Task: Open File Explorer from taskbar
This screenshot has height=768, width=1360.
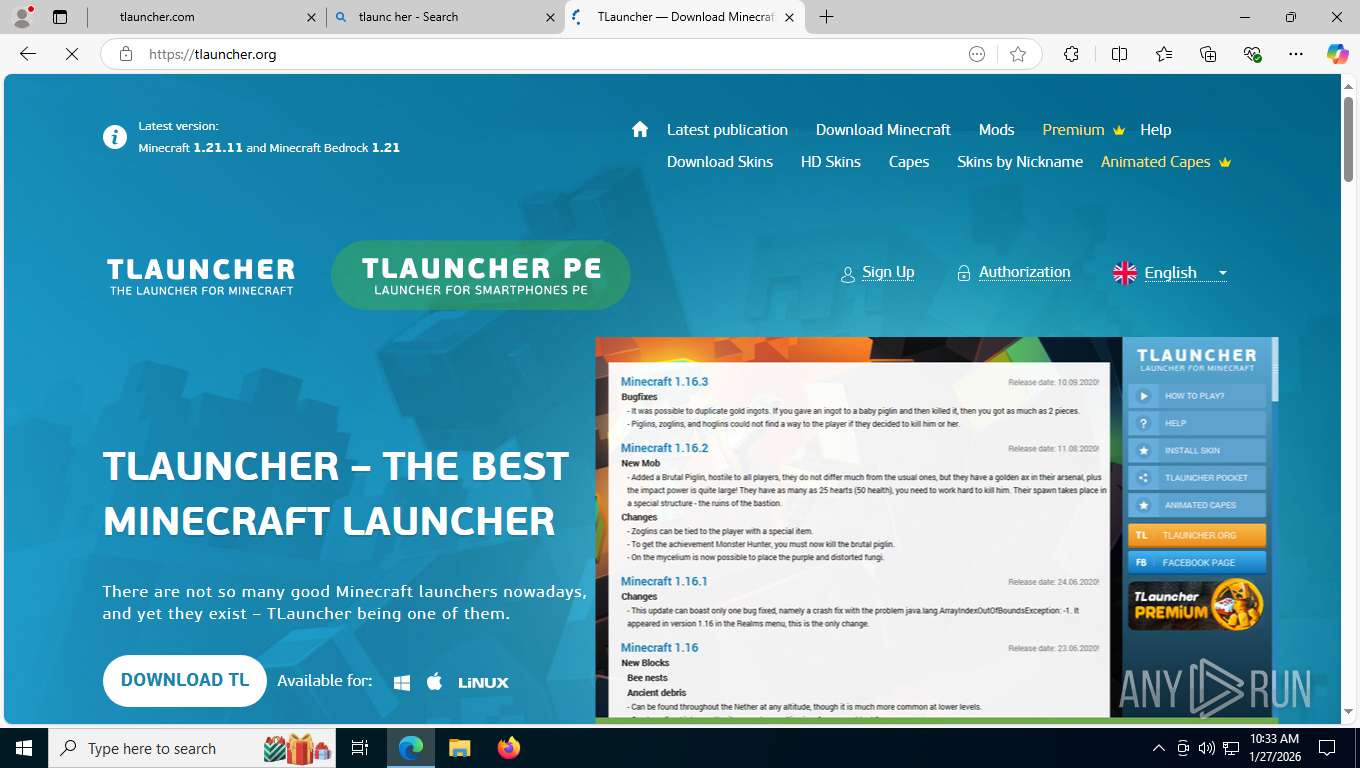Action: (x=459, y=748)
